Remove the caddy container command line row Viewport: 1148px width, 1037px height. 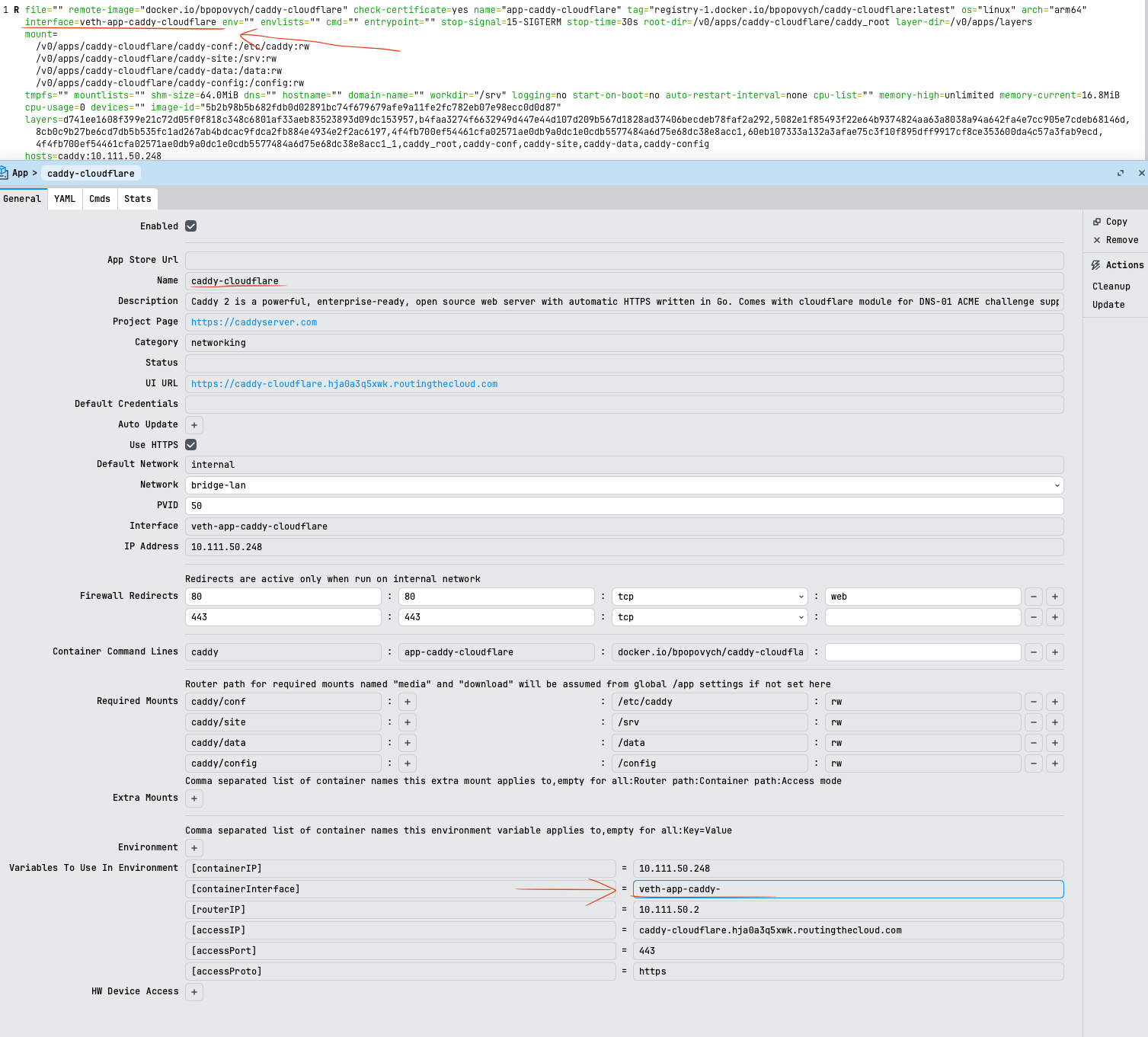coord(1034,652)
